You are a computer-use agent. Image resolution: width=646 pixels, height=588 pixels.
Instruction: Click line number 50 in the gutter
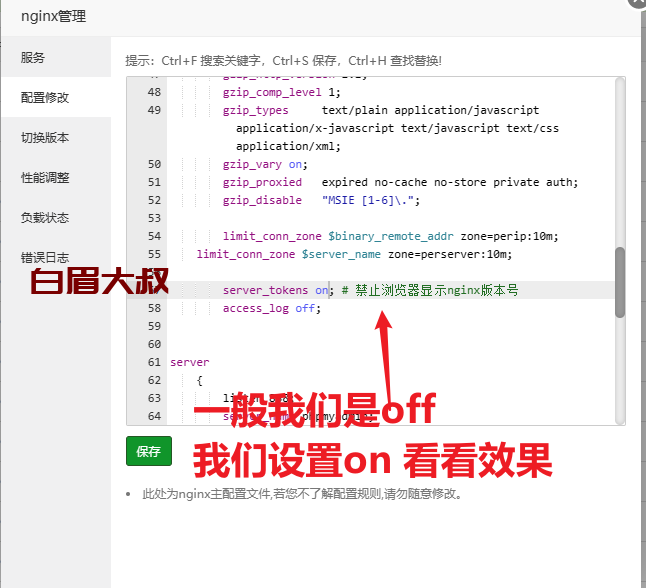click(x=154, y=164)
